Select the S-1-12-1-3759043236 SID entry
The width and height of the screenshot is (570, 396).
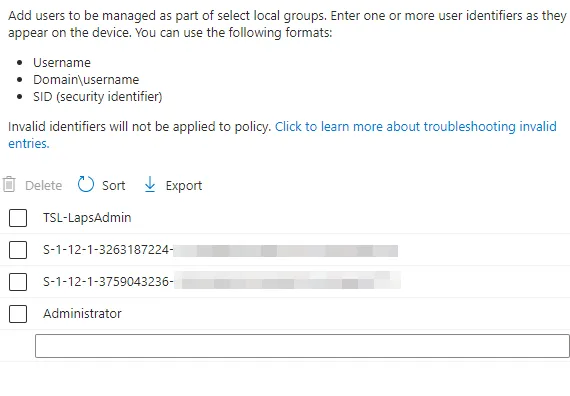(222, 281)
